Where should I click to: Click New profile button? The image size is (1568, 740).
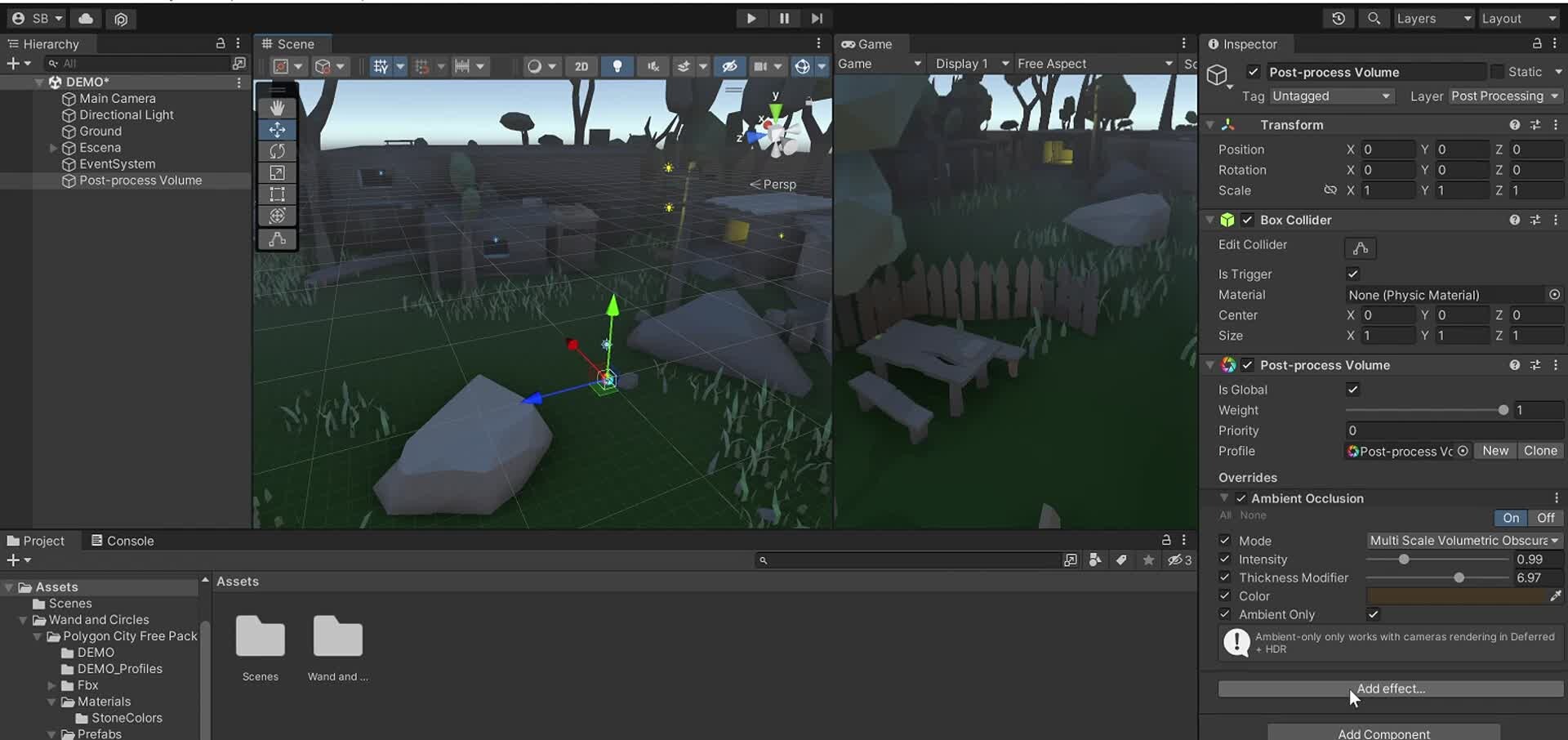tap(1495, 451)
